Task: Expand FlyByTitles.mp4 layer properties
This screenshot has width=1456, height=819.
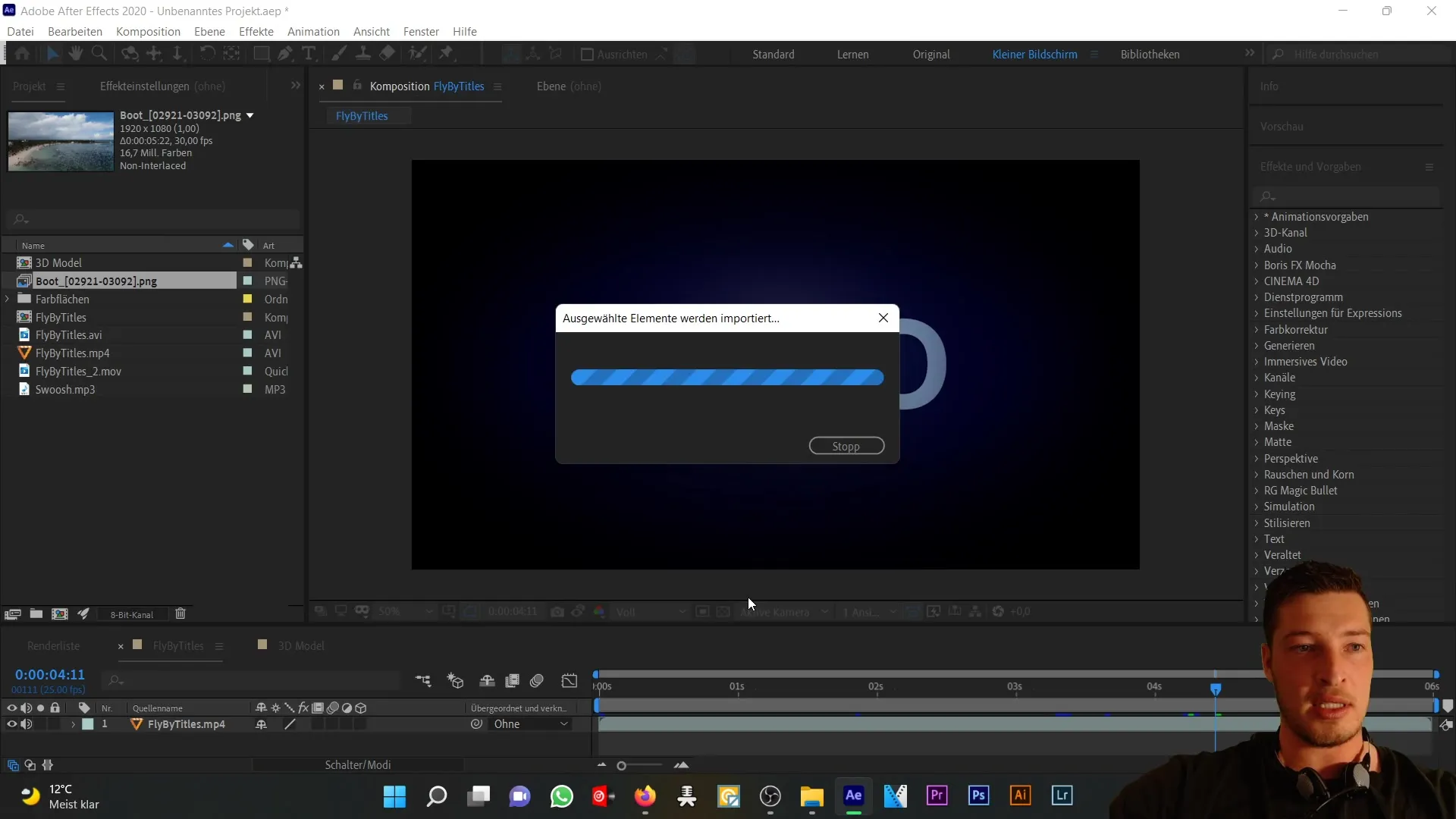Action: pyautogui.click(x=74, y=725)
